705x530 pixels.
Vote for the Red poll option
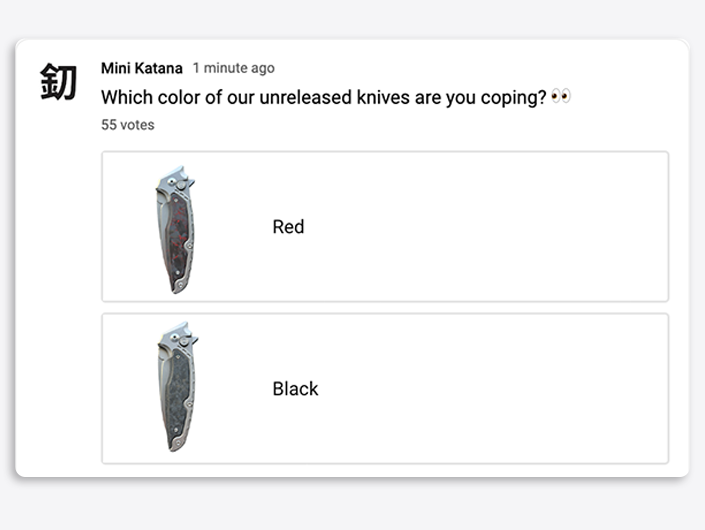click(385, 227)
